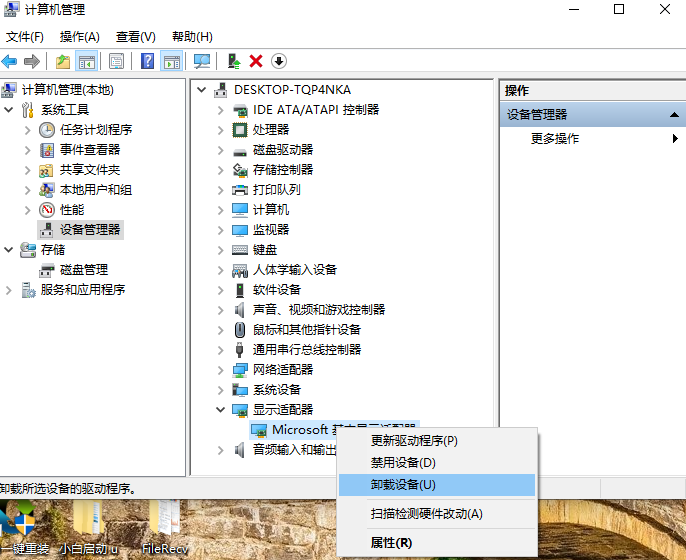Click the Help question mark toolbar icon
The height and width of the screenshot is (560, 686).
click(x=147, y=61)
